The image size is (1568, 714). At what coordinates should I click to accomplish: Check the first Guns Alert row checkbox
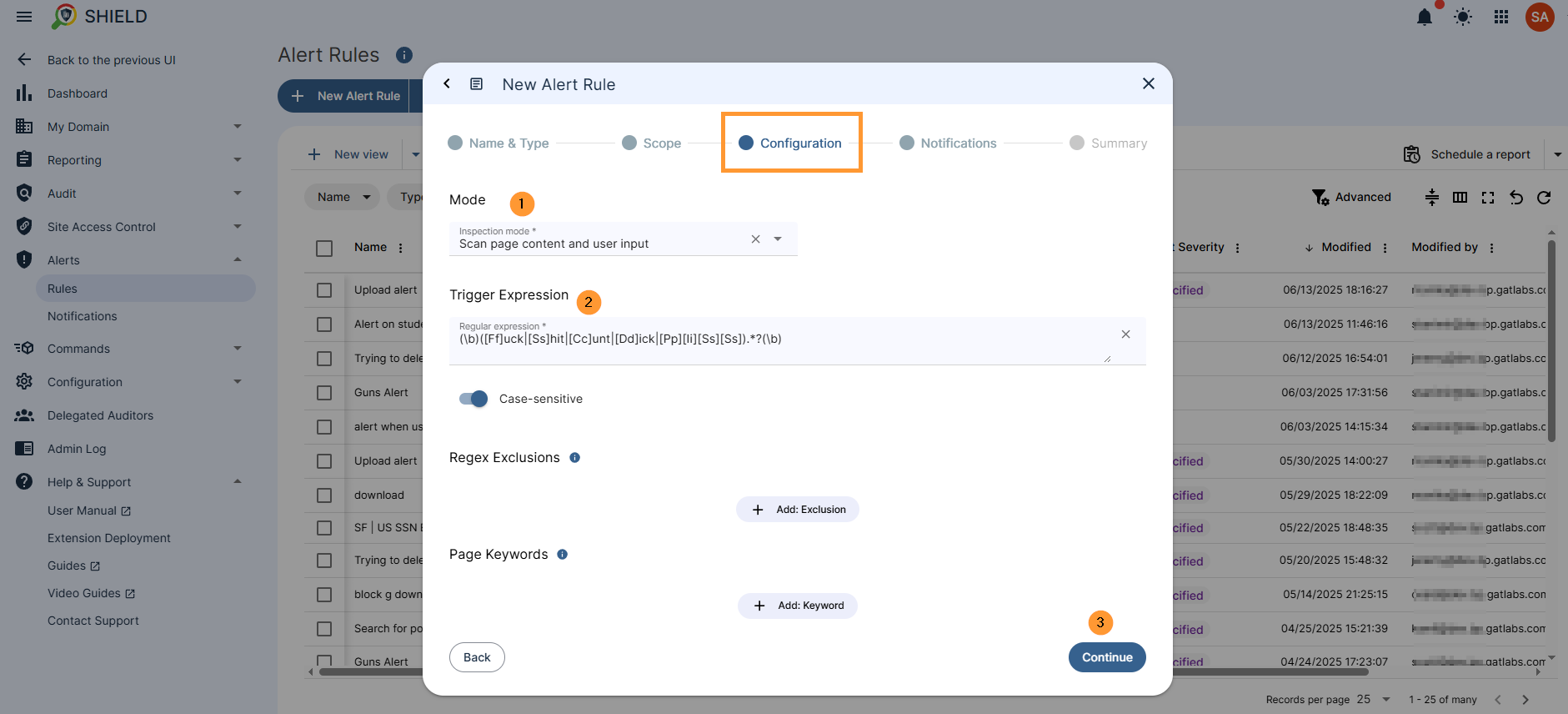pos(324,393)
